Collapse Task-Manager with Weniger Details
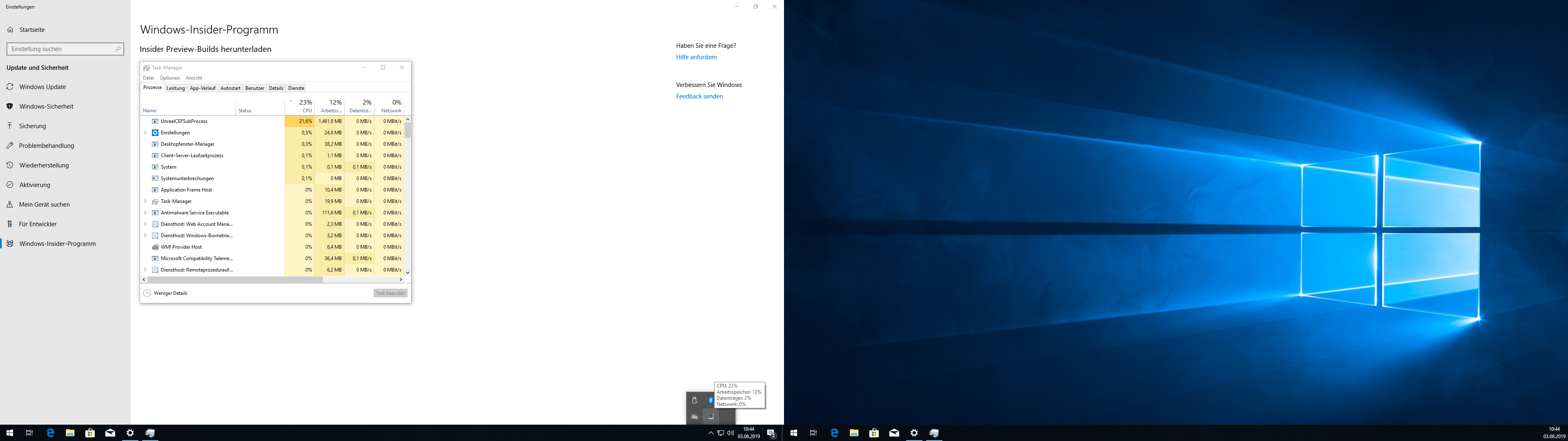1568x441 pixels. [x=165, y=293]
